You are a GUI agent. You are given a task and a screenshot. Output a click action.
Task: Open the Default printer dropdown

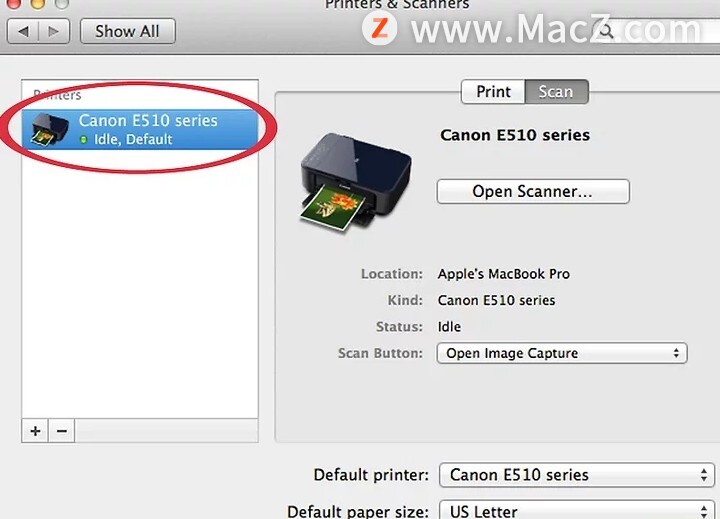[576, 475]
